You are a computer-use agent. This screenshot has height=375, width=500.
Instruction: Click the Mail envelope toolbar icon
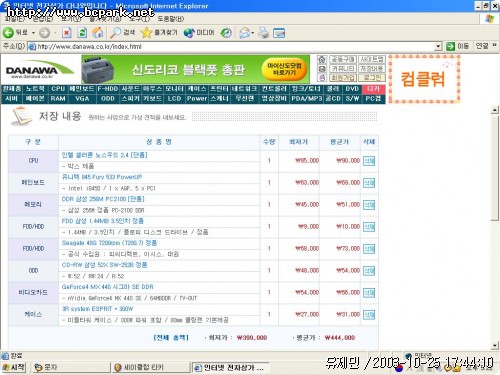pyautogui.click(x=245, y=33)
